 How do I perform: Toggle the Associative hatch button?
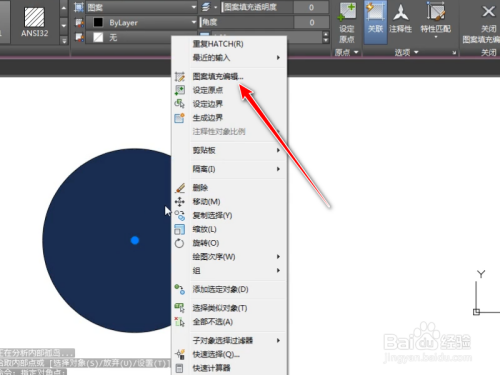[x=375, y=23]
